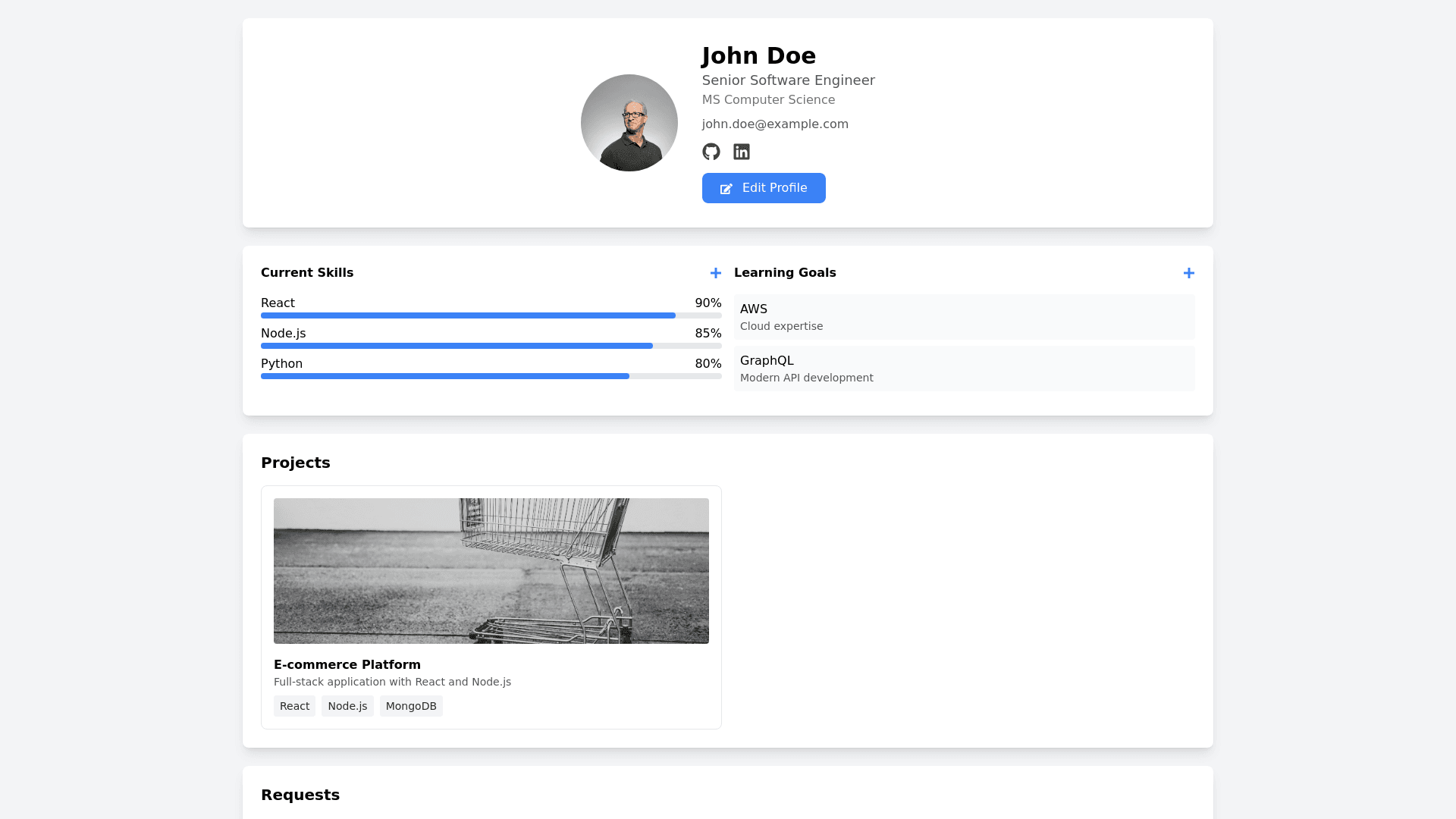1456x819 pixels.
Task: Open the shopping cart project image
Action: point(491,570)
